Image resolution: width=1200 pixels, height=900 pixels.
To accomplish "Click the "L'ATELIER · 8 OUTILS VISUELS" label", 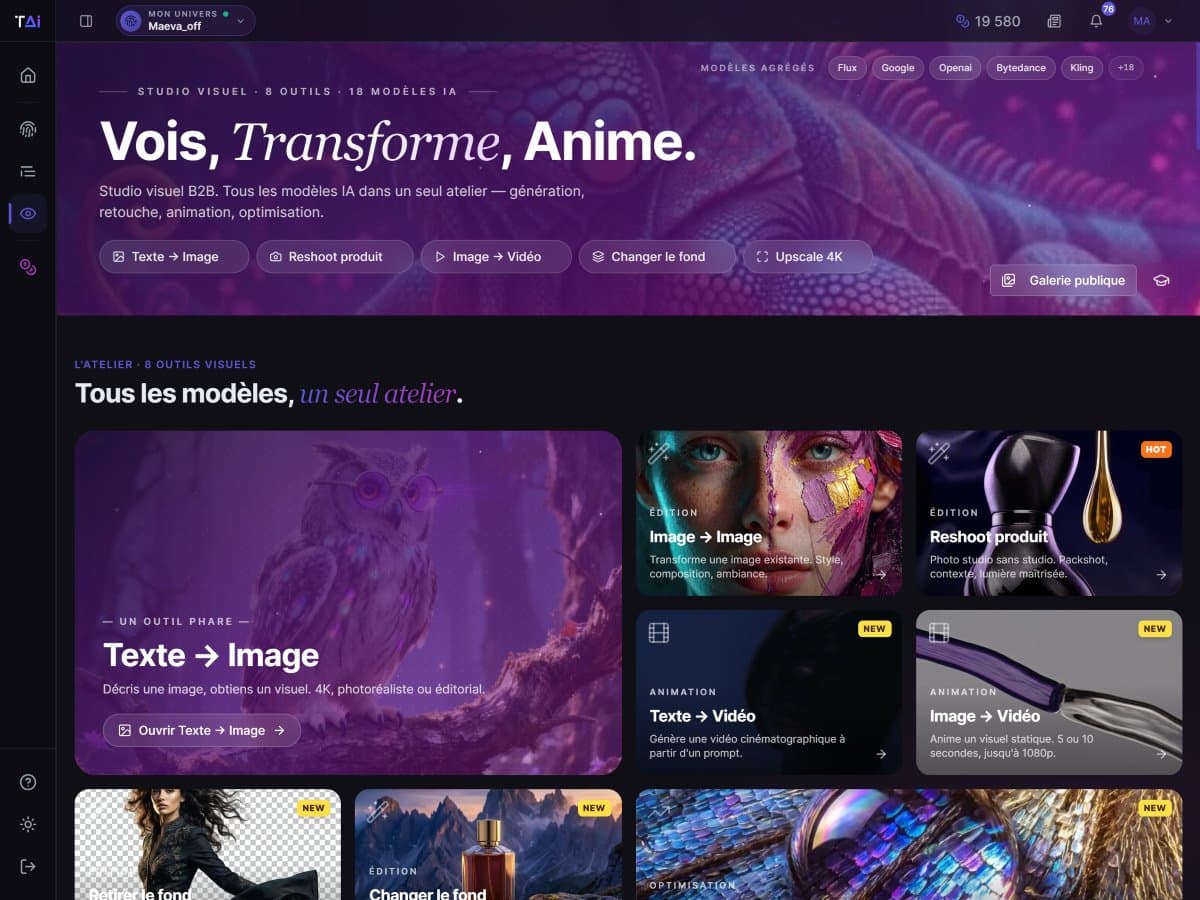I will (165, 365).
